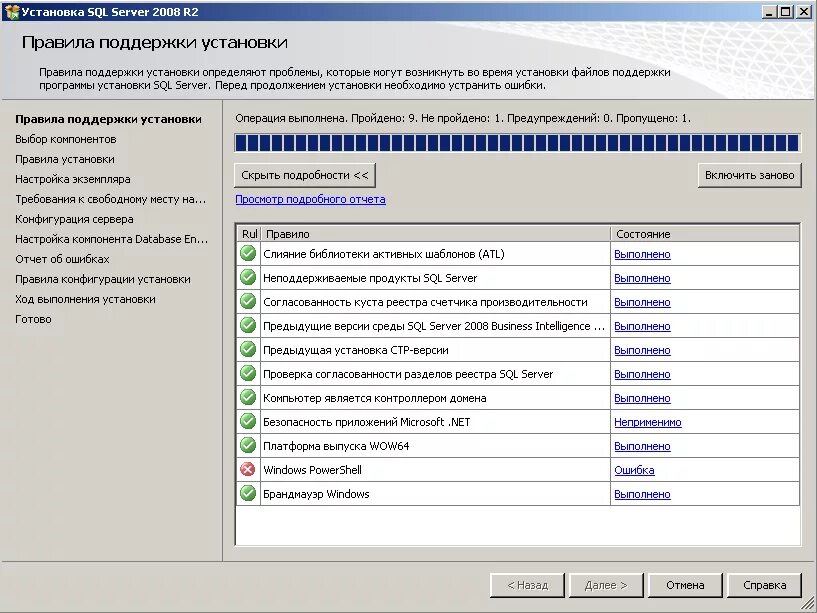This screenshot has height=613, width=817.
Task: Click check icon for Проверка согласованности разделов реестра
Action: pos(248,373)
